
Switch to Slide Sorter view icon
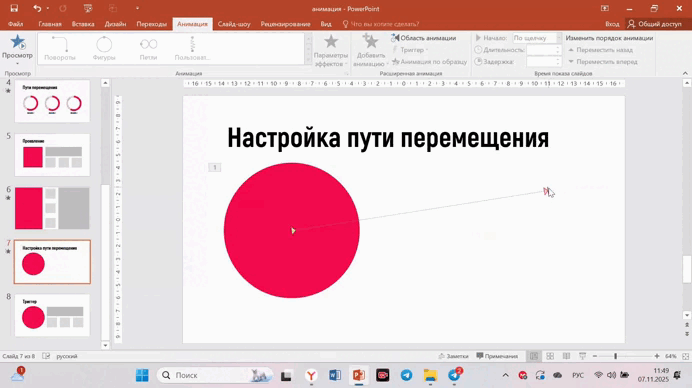[x=550, y=356]
